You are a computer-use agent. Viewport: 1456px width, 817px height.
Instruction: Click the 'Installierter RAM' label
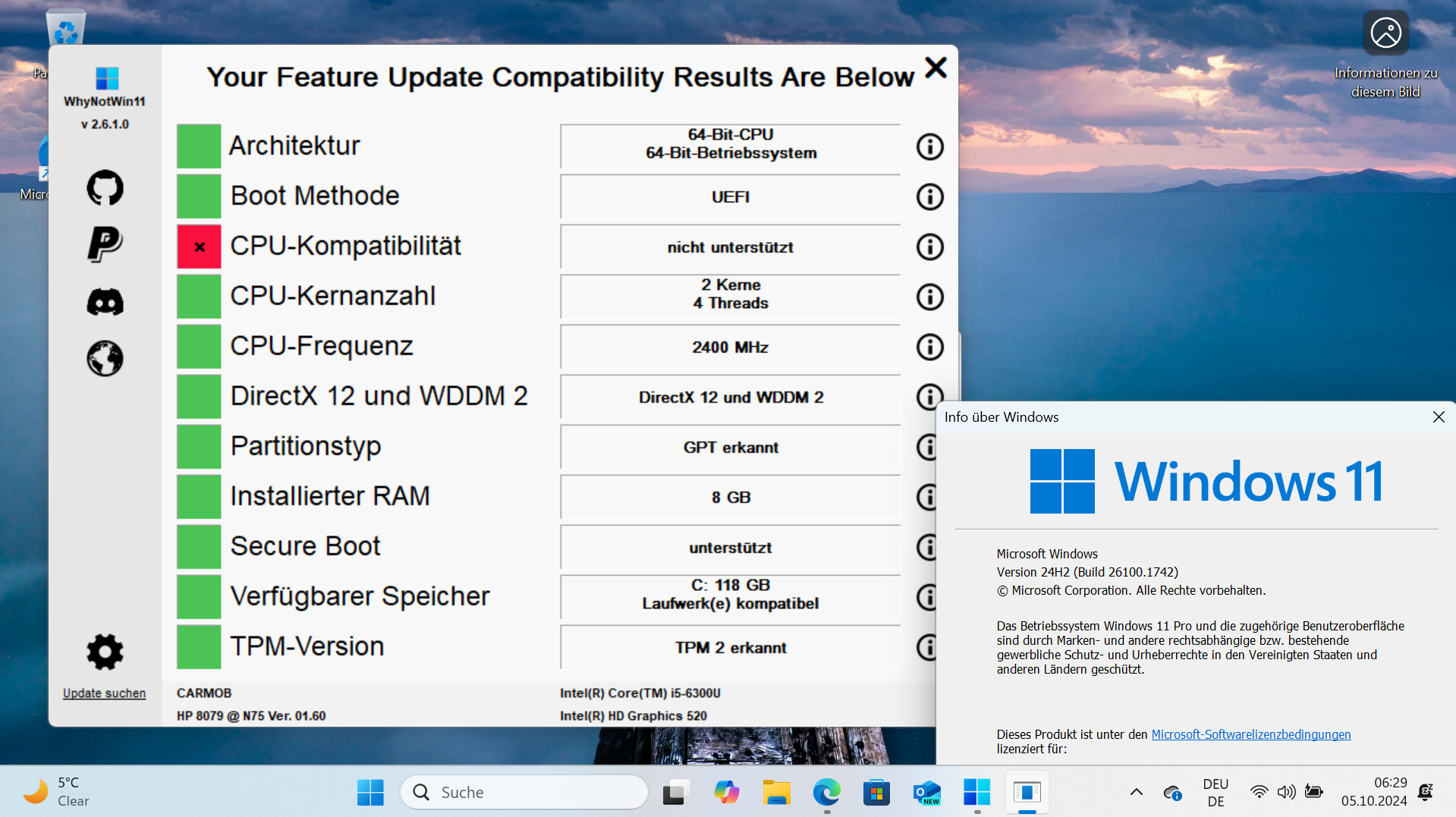tap(330, 496)
